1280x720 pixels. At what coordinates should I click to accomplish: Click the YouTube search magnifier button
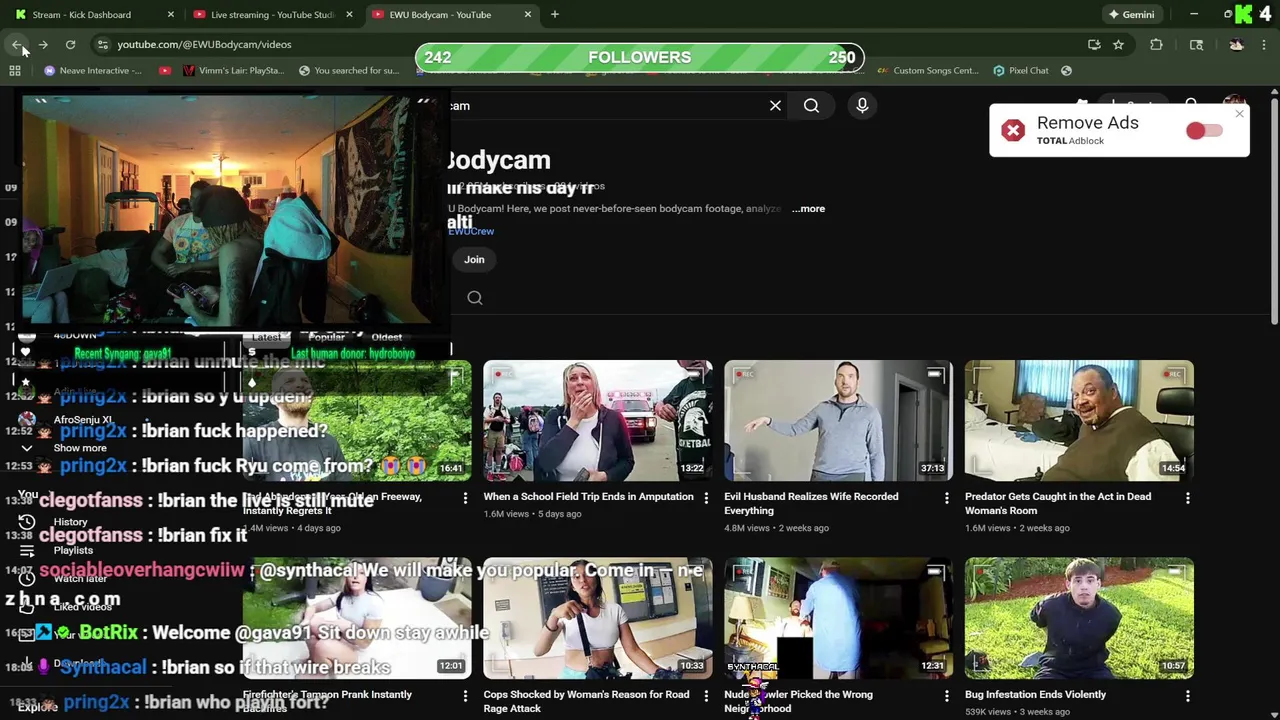point(811,105)
